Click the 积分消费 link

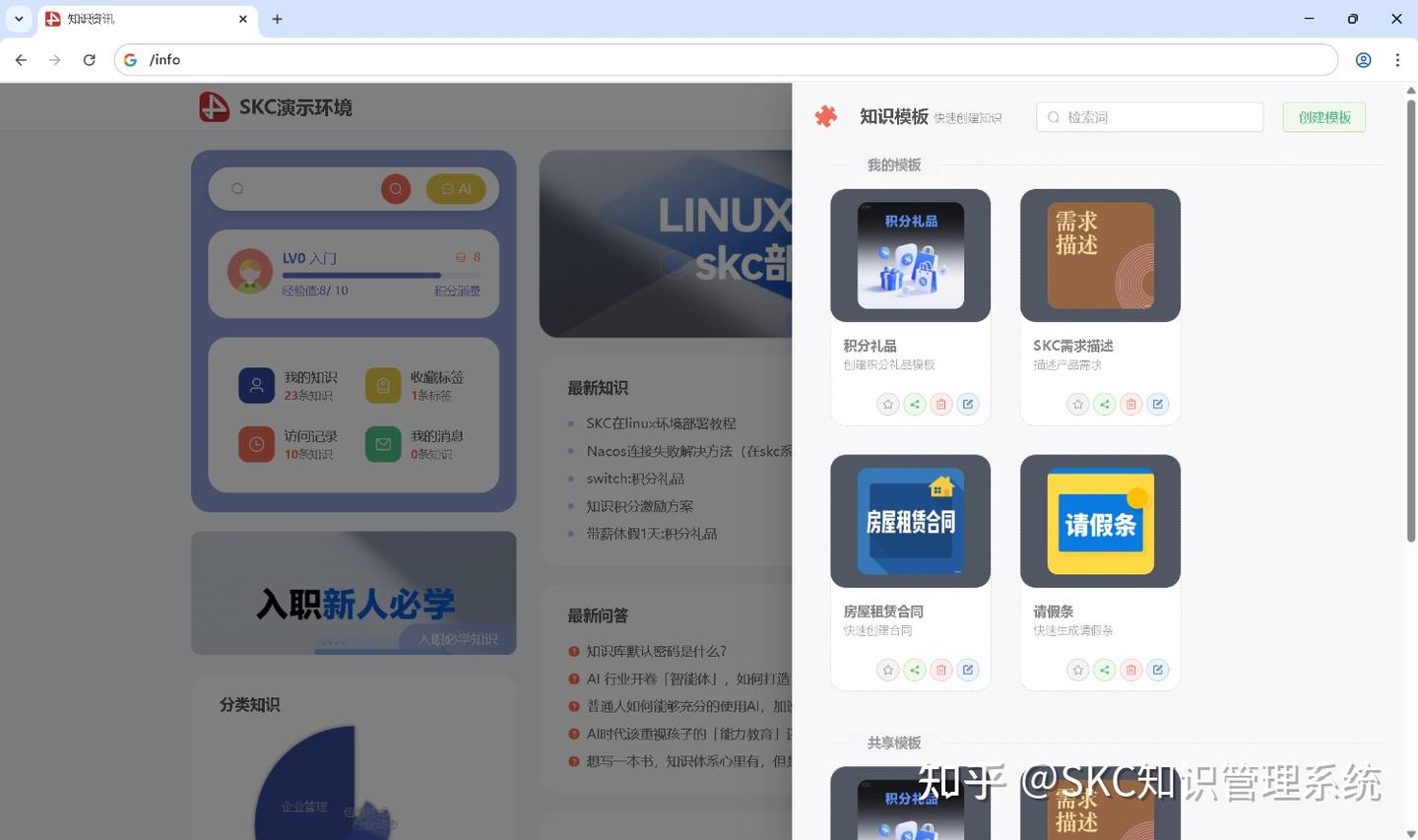[458, 291]
